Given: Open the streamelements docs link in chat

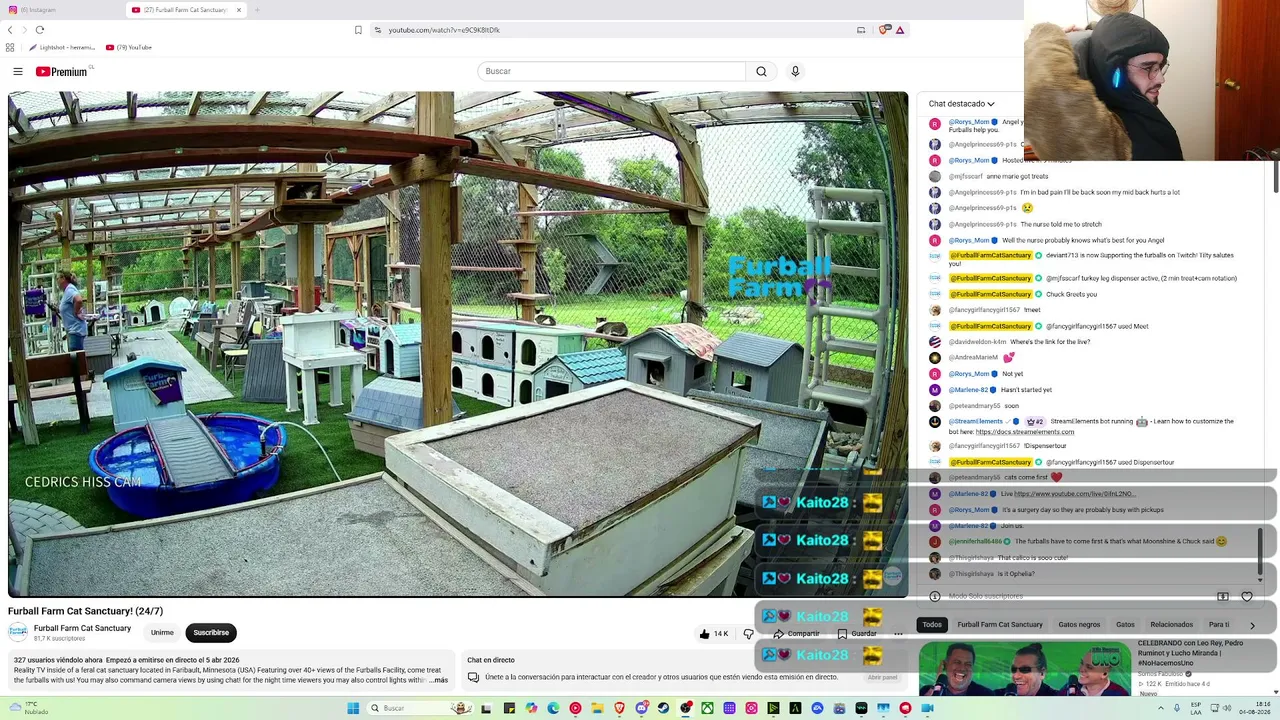Looking at the screenshot, I should tap(1024, 432).
